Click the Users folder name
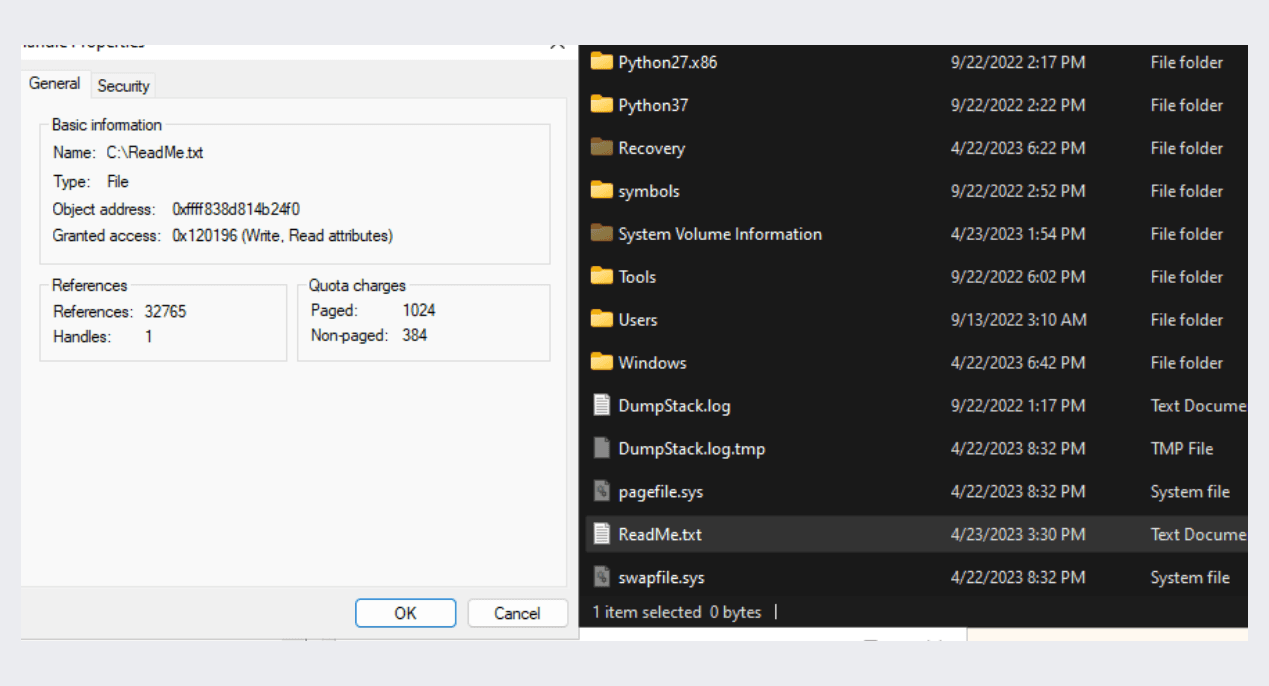 [638, 320]
